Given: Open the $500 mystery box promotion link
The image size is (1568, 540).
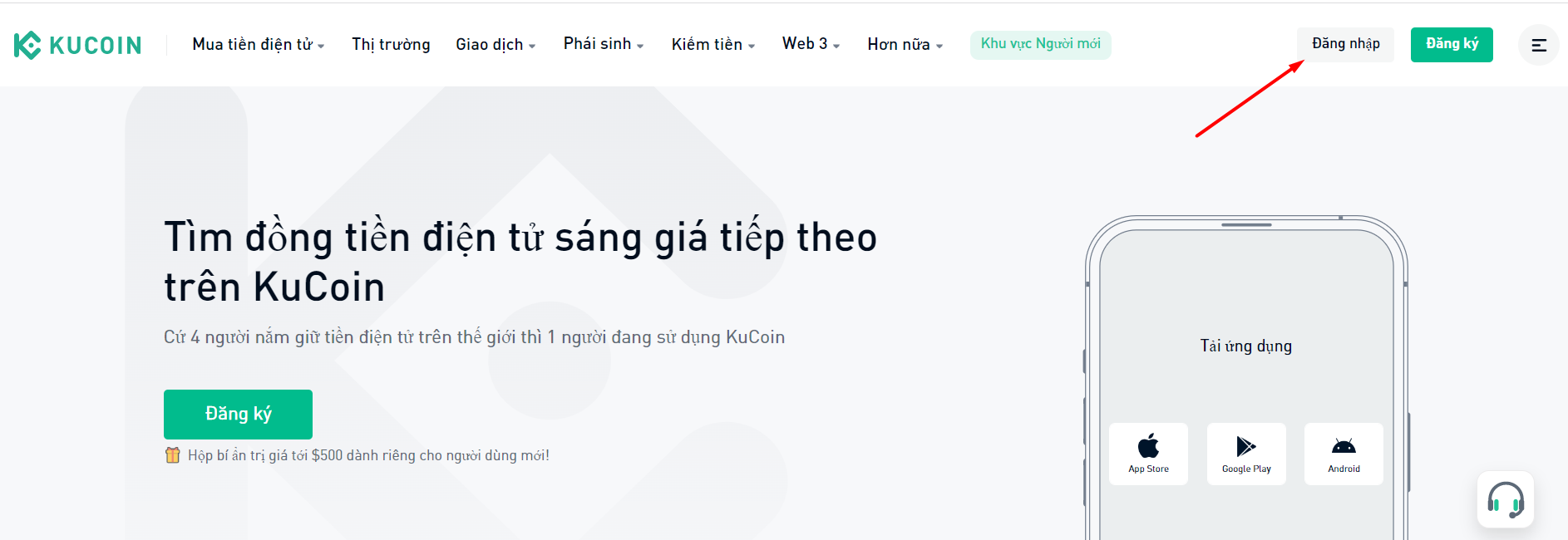Looking at the screenshot, I should 368,455.
